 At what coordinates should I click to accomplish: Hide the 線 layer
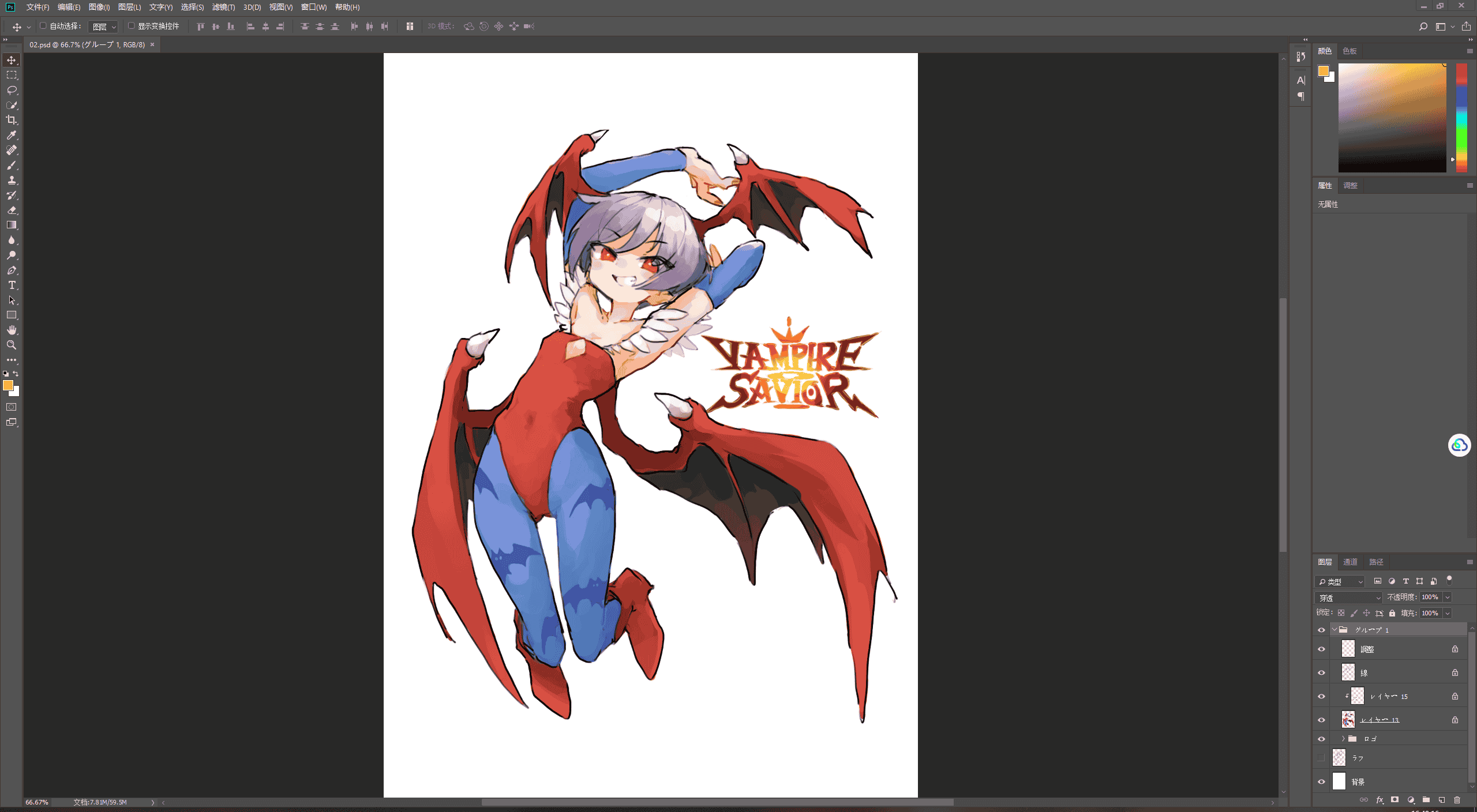(1321, 673)
